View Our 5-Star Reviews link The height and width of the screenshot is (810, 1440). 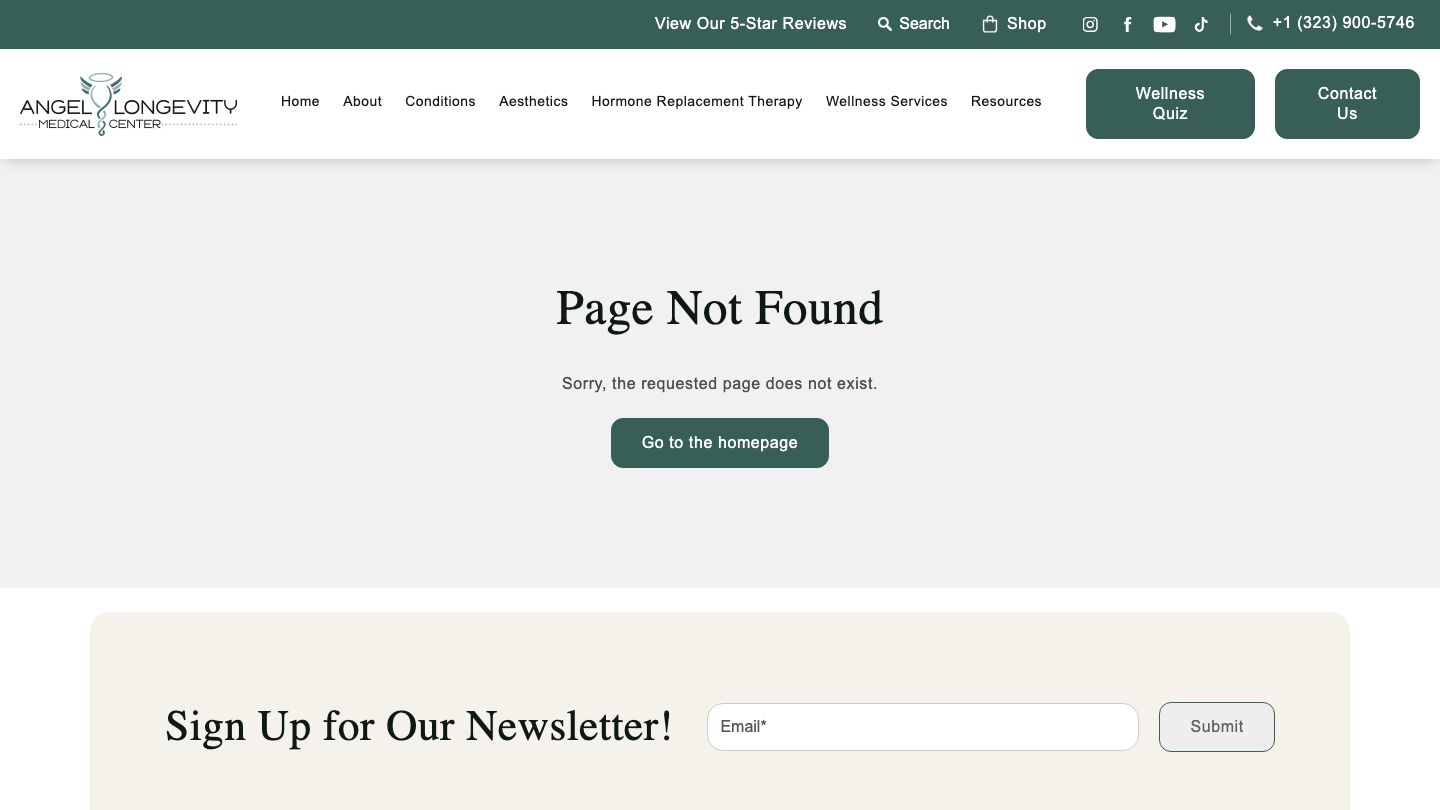[x=751, y=24]
